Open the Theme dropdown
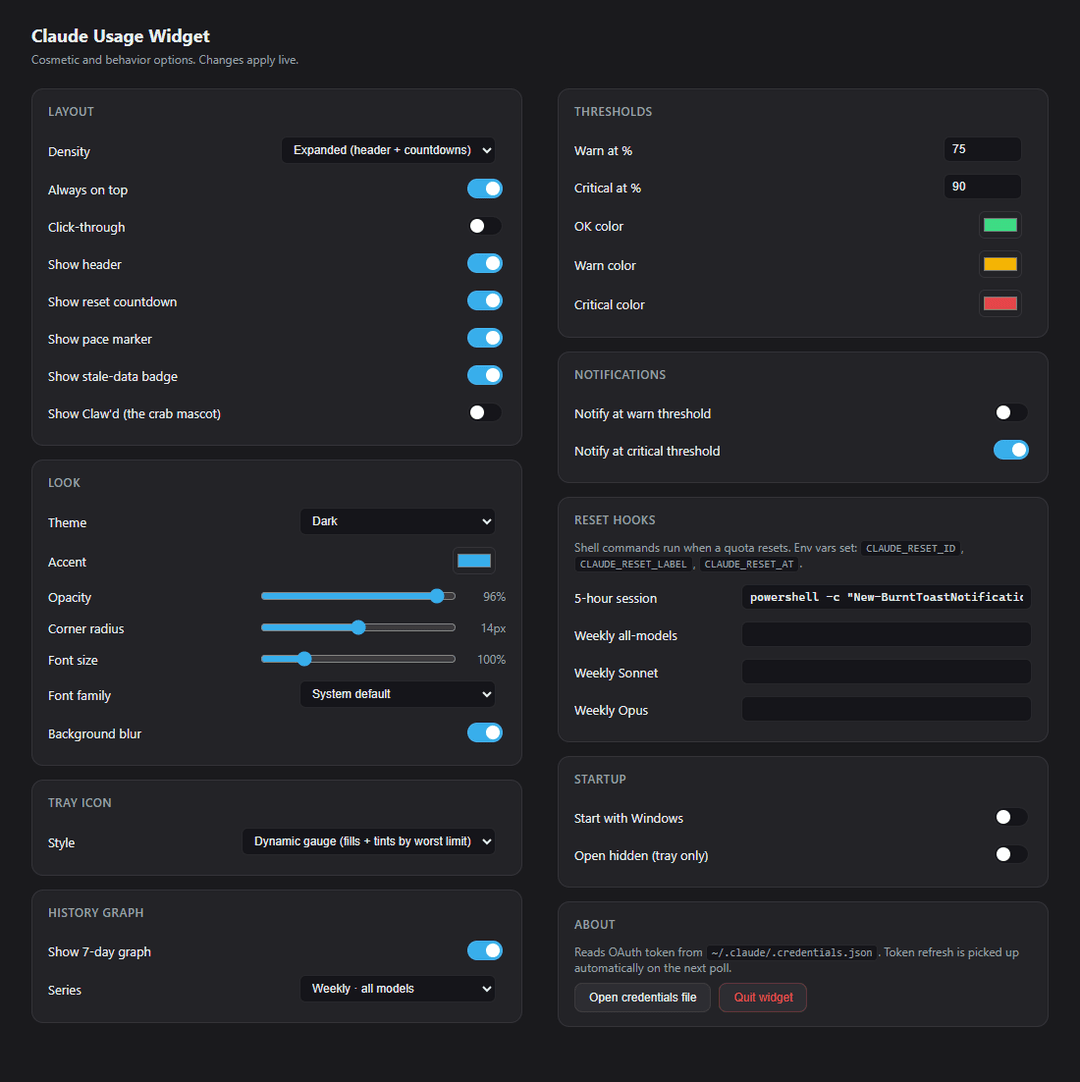 397,521
